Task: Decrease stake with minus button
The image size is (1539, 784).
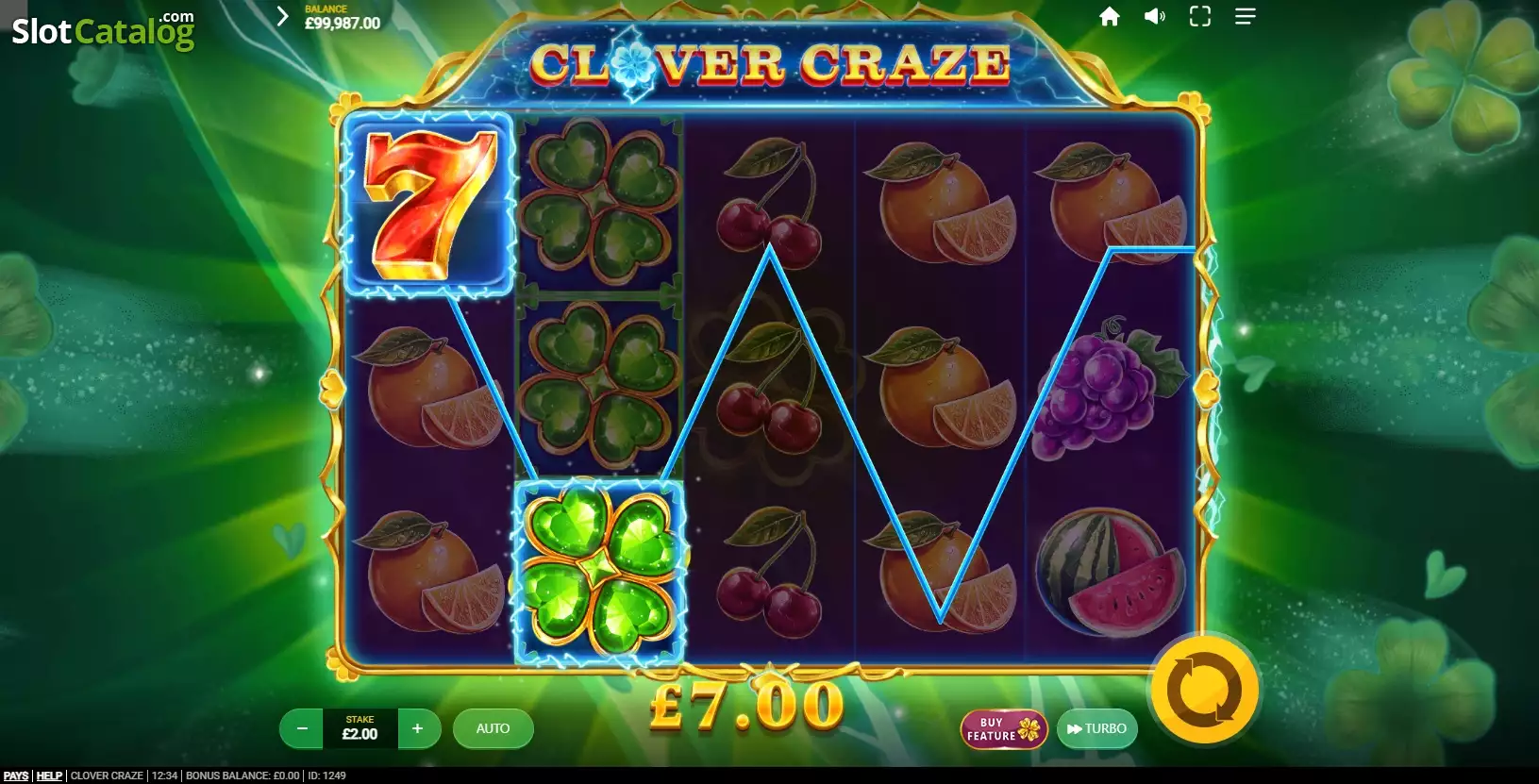Action: (302, 728)
